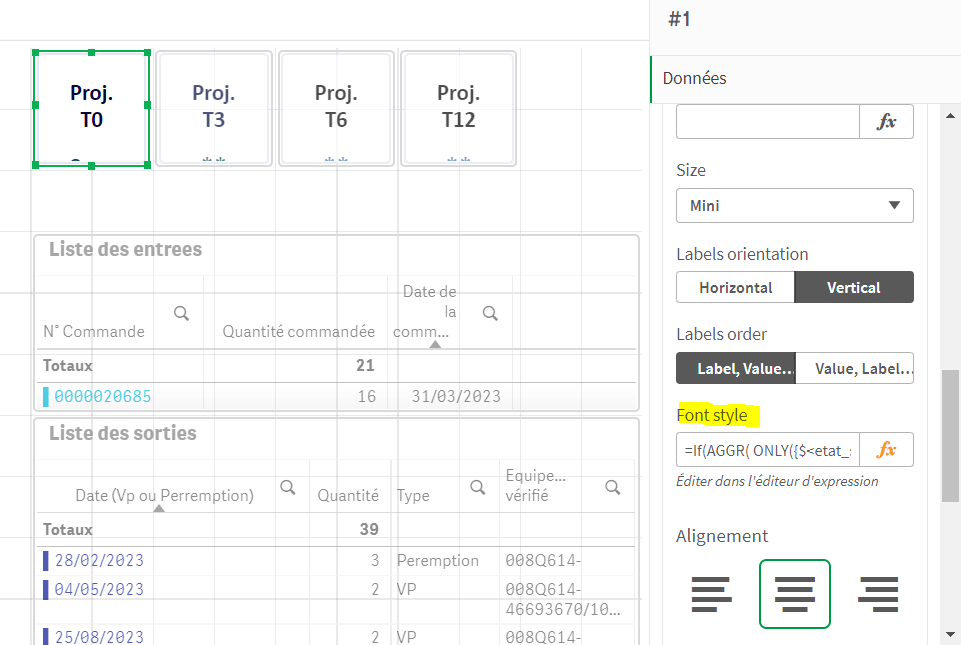Click the fx icon next to the top input field
This screenshot has height=645, width=961.
pos(886,121)
